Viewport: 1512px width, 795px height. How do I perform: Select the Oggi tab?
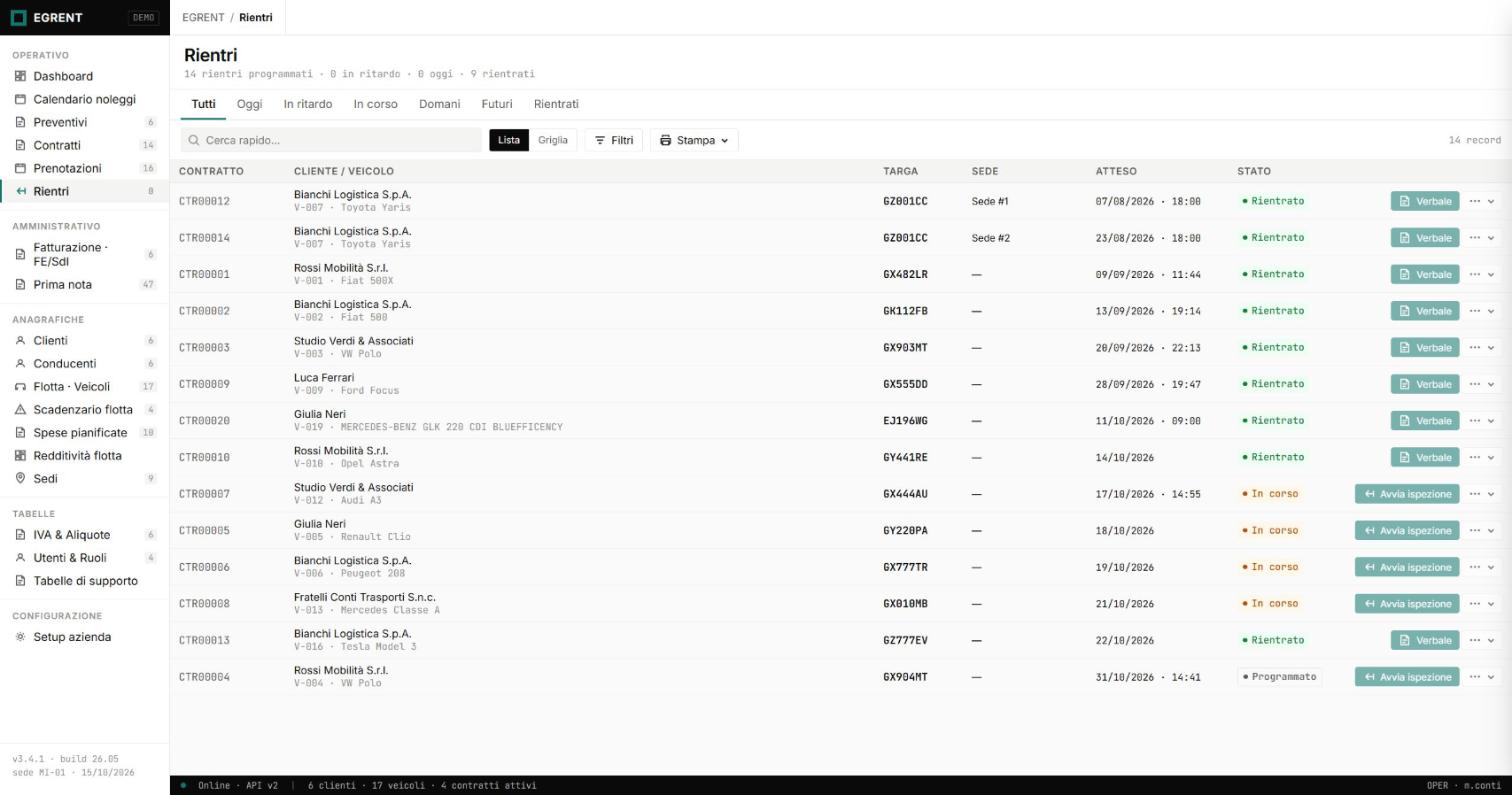[249, 104]
